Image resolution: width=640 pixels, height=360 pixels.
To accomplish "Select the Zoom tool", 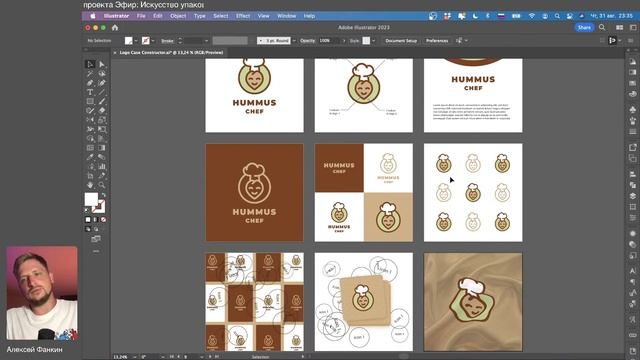I will (102, 185).
